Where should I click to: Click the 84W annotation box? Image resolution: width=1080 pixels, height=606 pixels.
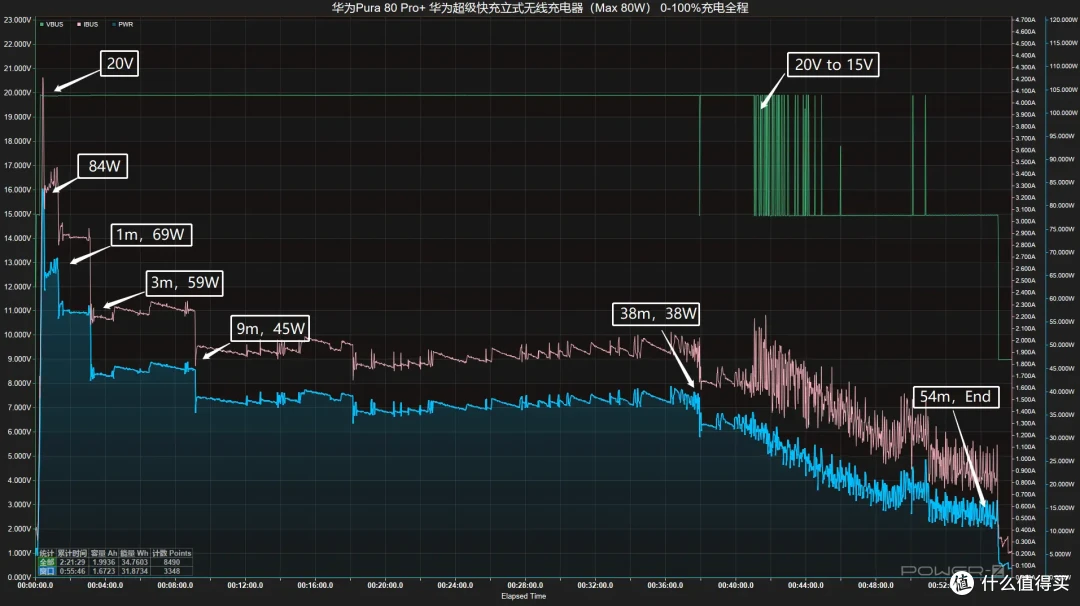pos(103,166)
